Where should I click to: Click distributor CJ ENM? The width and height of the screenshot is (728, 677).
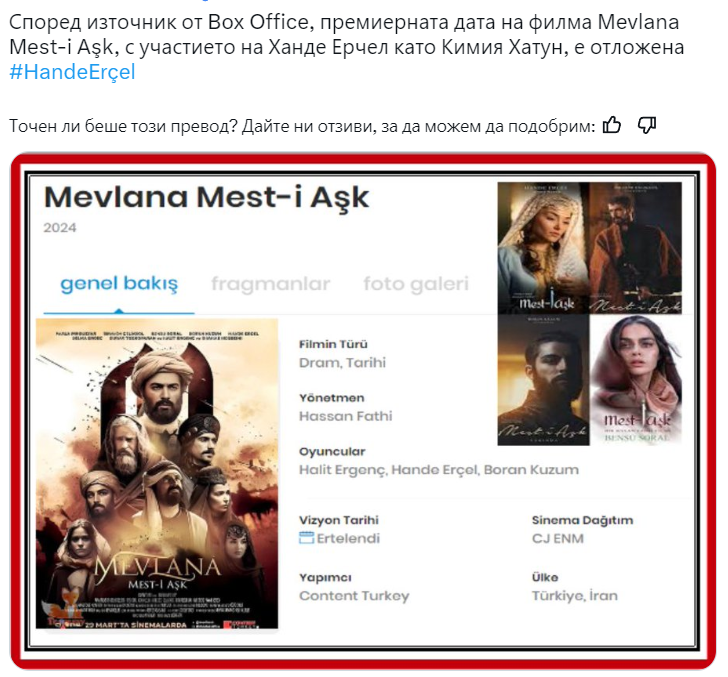(558, 539)
